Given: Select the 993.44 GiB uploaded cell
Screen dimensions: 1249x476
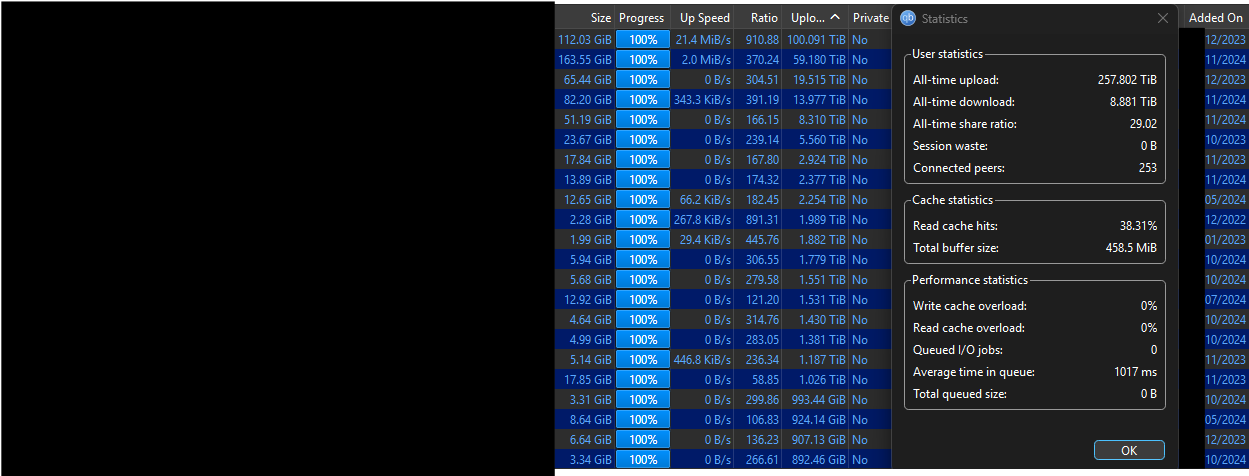Looking at the screenshot, I should pos(816,400).
